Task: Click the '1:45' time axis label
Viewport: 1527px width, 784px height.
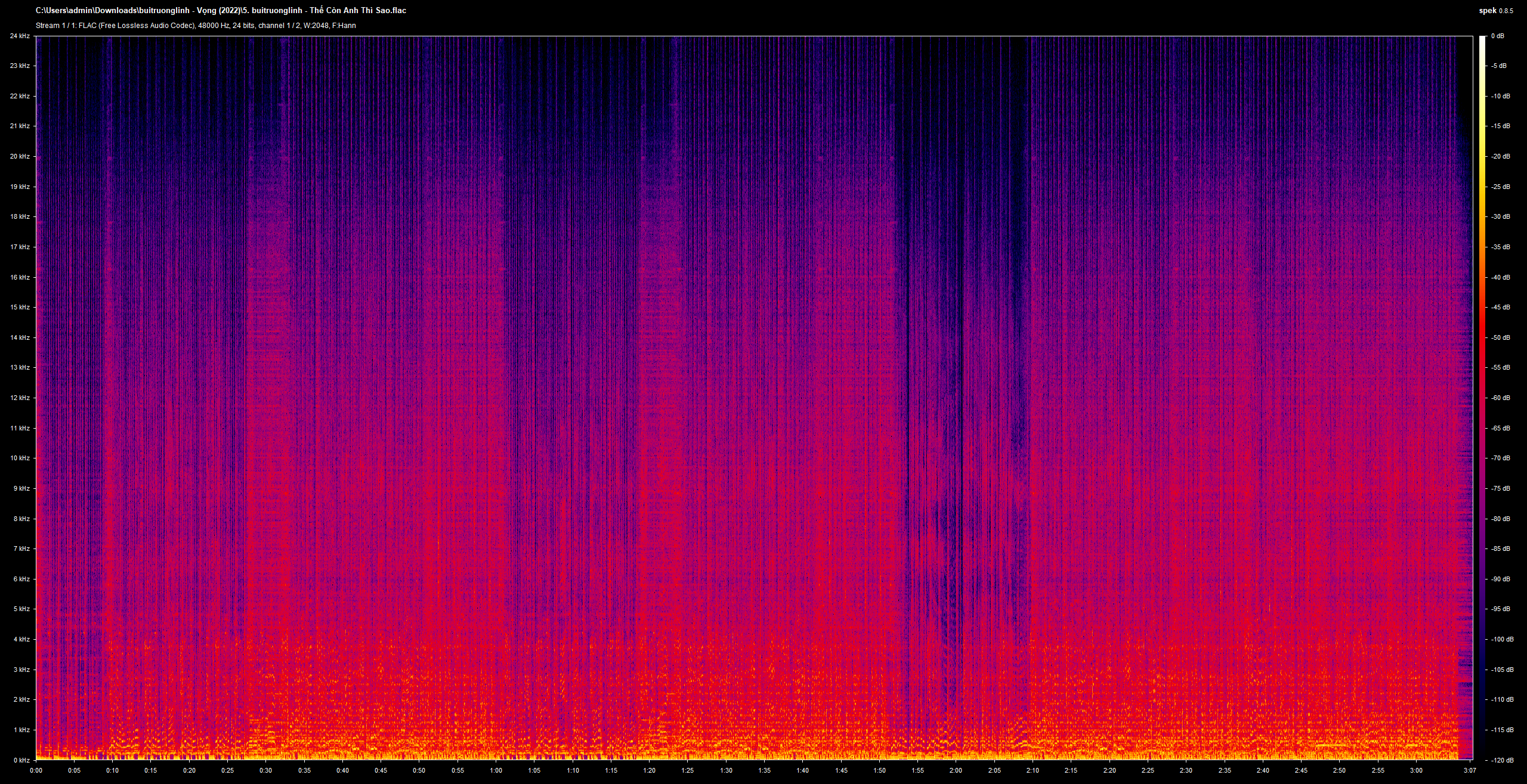Action: tap(841, 770)
